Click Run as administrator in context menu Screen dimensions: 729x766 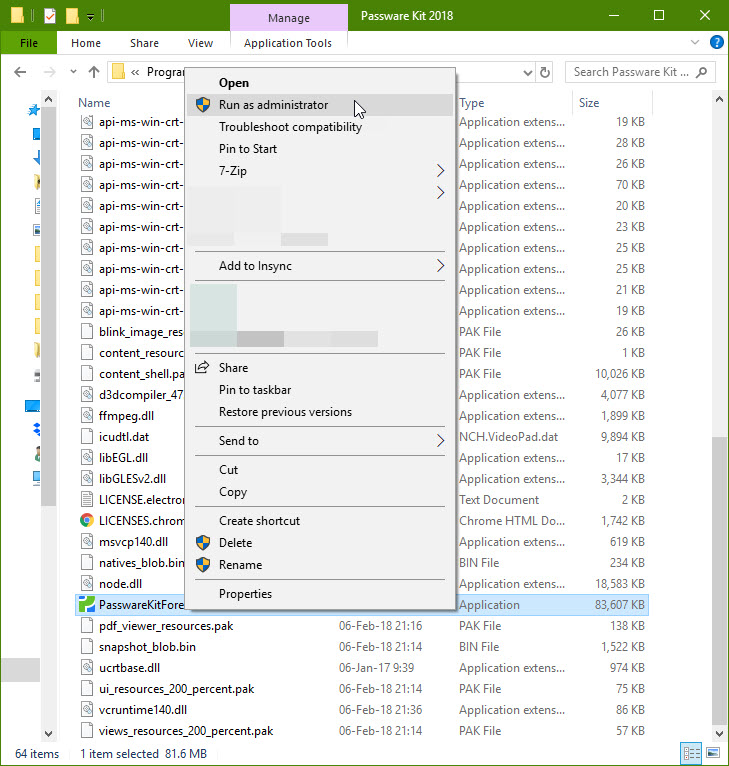320,105
